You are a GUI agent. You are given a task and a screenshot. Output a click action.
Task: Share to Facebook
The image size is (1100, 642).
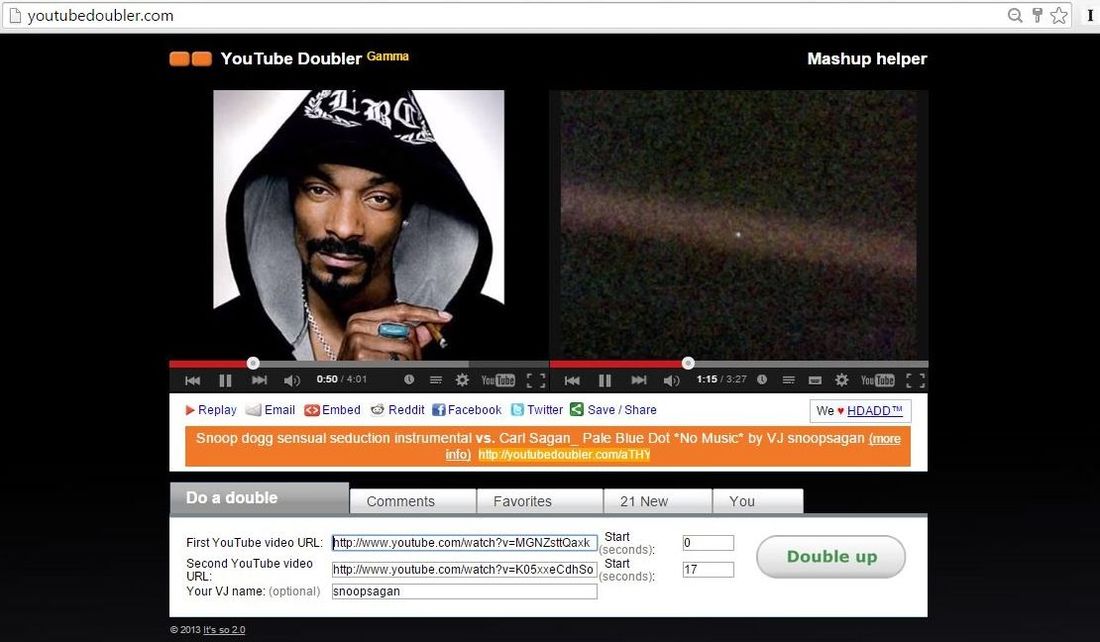[x=467, y=410]
